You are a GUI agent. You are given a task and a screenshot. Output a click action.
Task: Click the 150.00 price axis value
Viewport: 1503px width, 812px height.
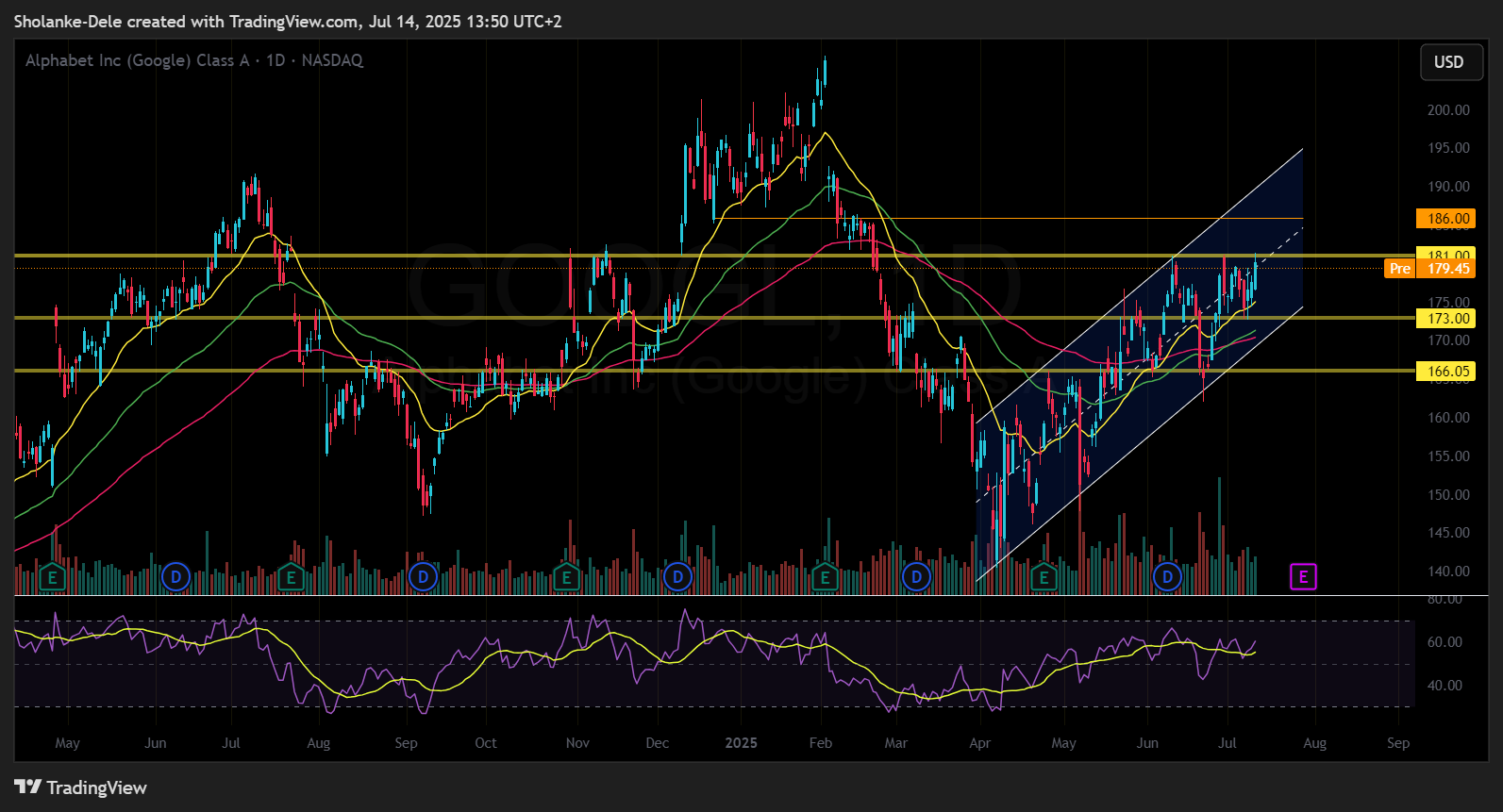pos(1448,495)
